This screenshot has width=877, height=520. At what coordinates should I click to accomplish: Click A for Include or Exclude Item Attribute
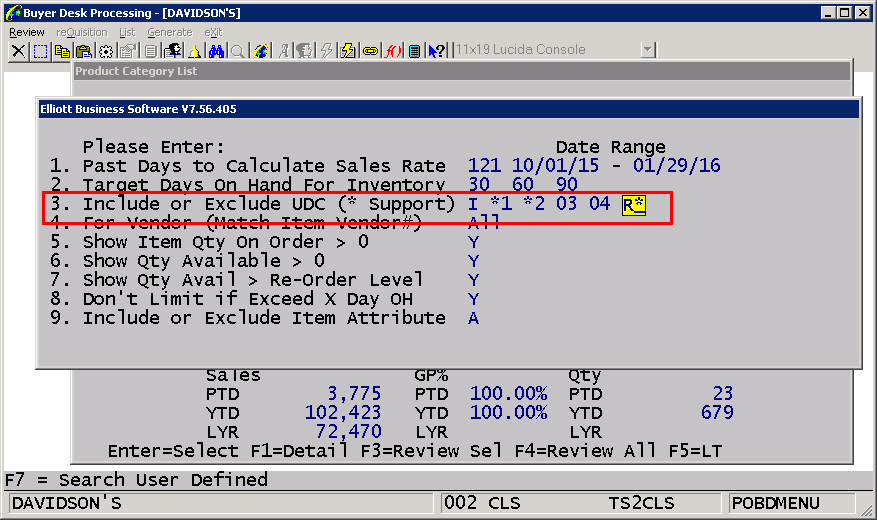(x=473, y=318)
